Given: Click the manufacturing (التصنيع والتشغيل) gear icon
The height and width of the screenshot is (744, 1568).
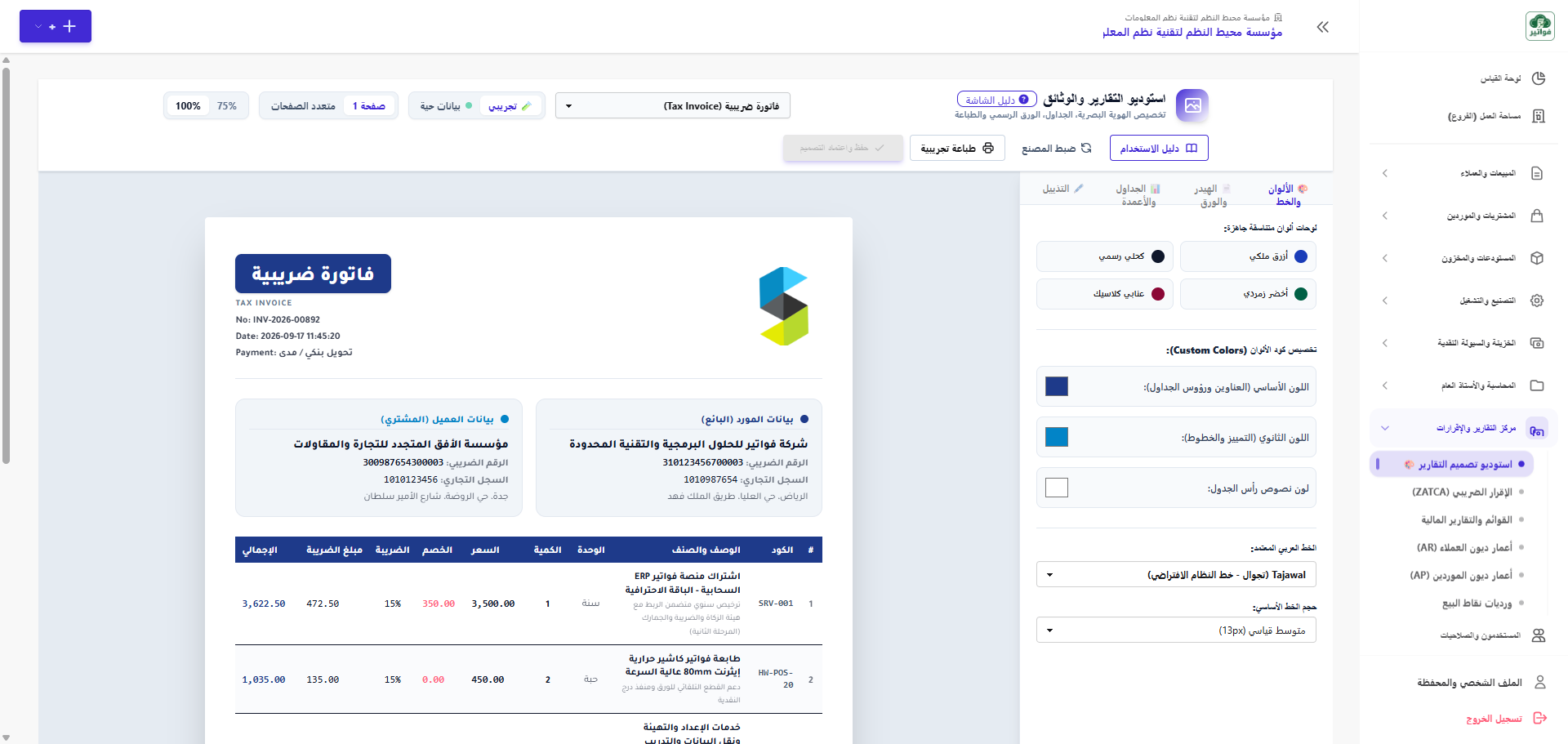Looking at the screenshot, I should click(1537, 301).
